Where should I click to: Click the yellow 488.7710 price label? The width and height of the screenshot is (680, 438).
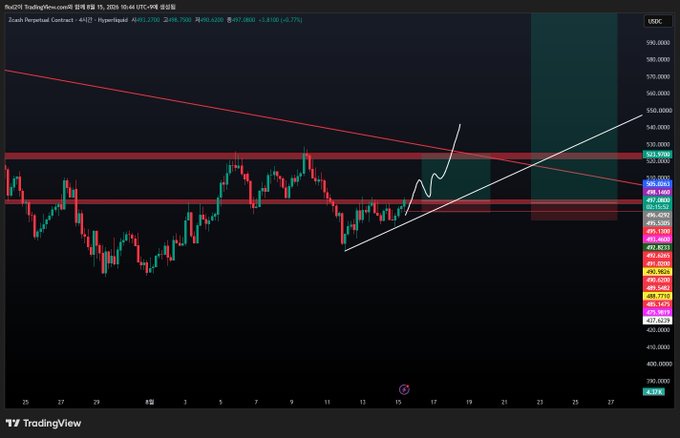(657, 296)
